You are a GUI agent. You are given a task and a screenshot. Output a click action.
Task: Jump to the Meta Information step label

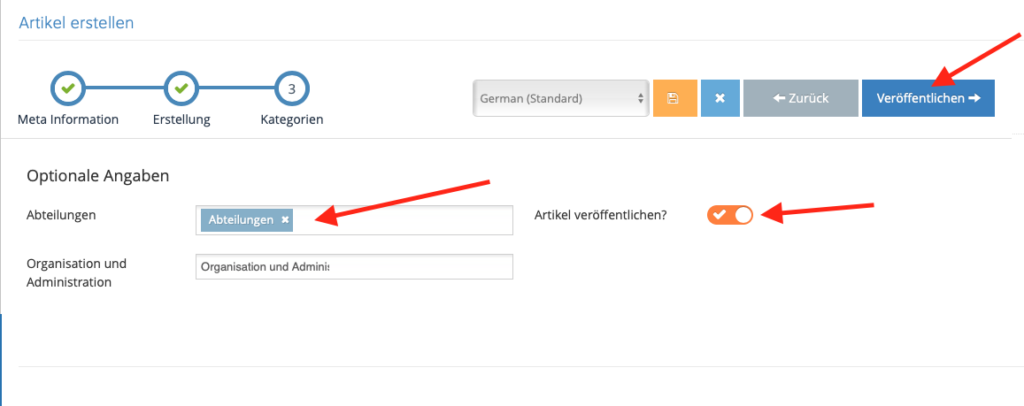pyautogui.click(x=68, y=120)
